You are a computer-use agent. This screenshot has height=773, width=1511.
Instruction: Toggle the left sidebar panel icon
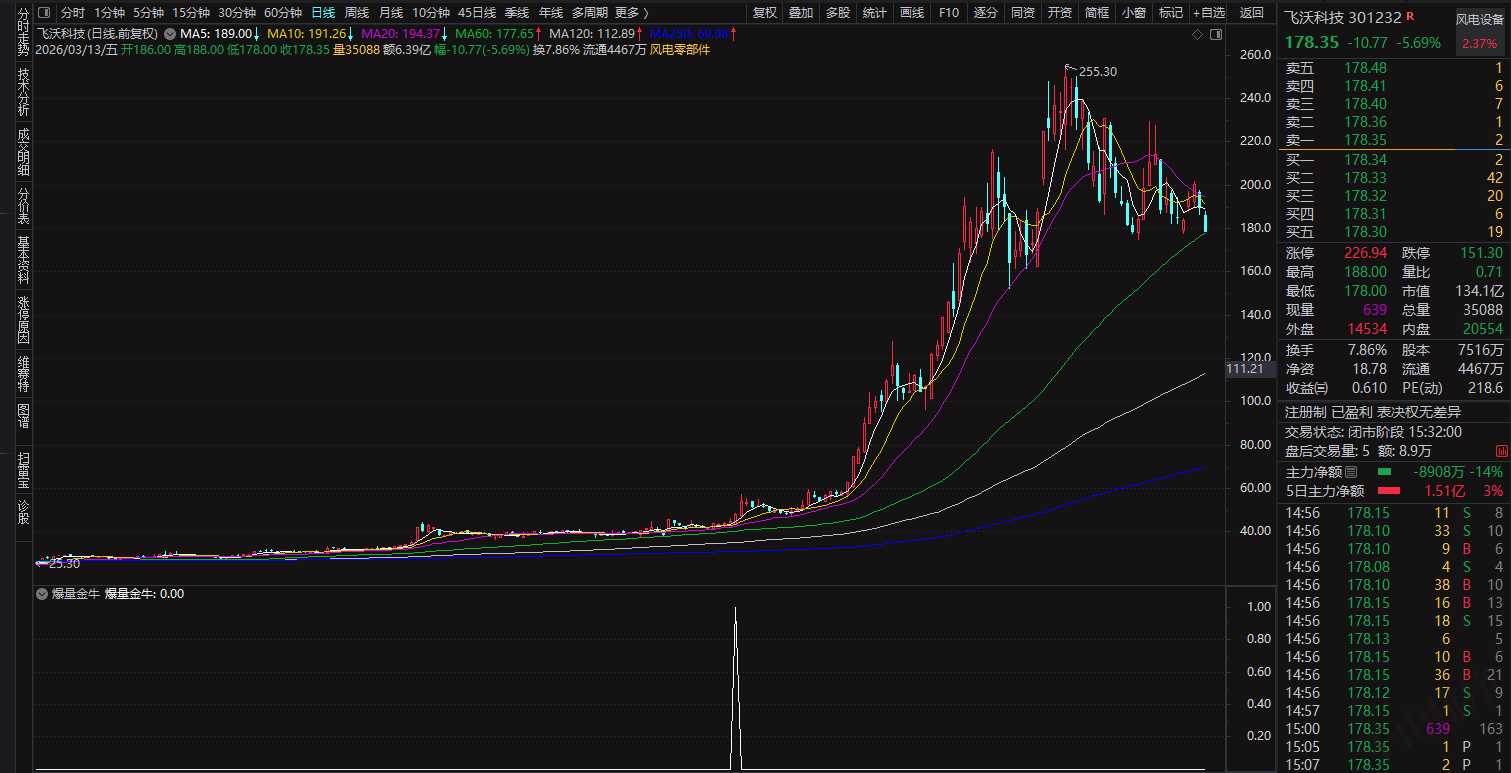click(x=43, y=13)
